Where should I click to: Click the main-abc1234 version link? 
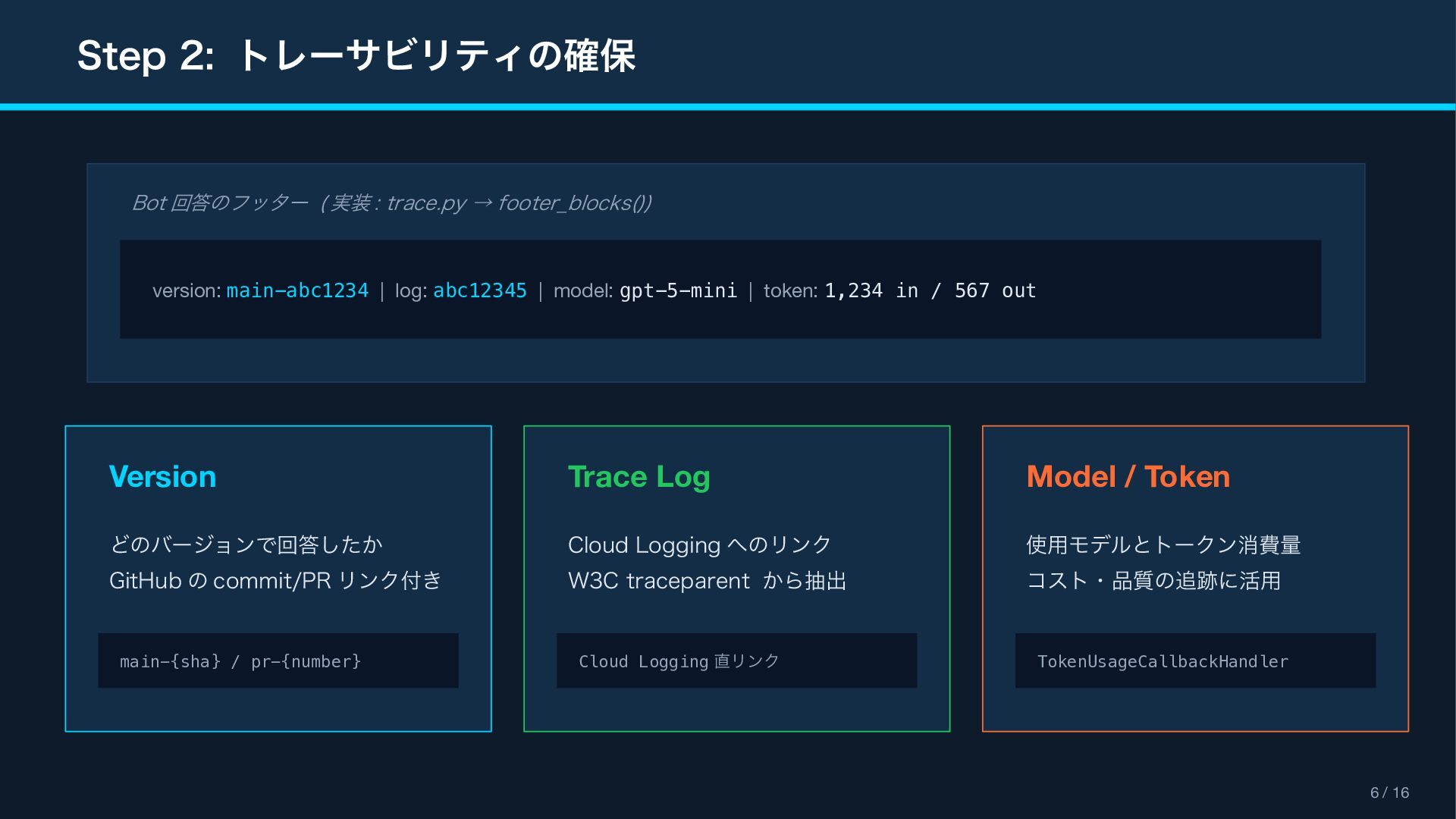[x=297, y=290]
